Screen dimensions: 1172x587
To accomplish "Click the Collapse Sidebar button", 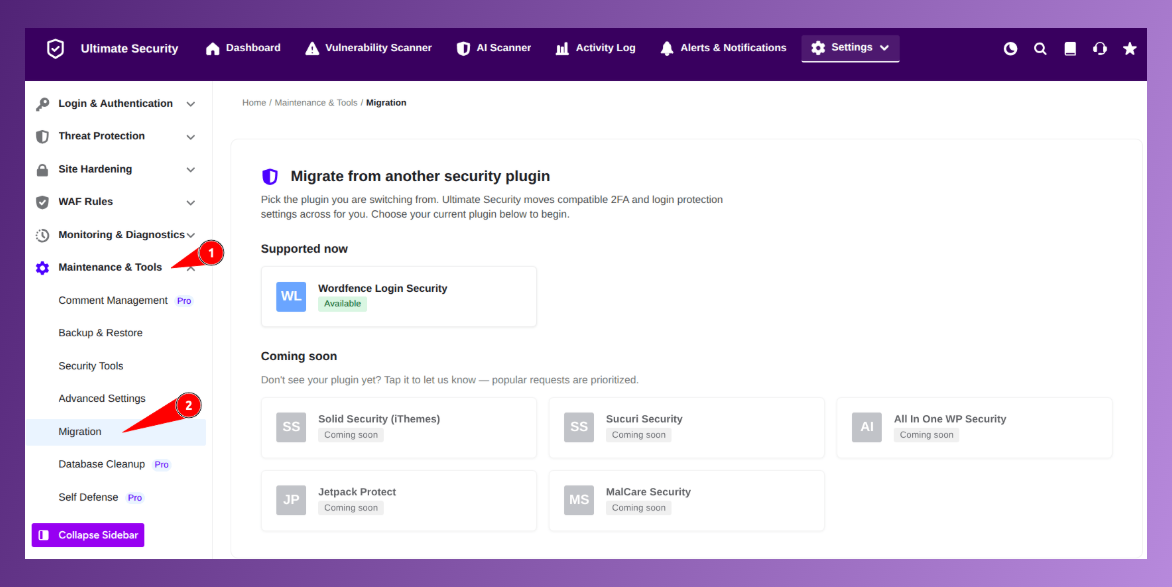I will tap(88, 535).
